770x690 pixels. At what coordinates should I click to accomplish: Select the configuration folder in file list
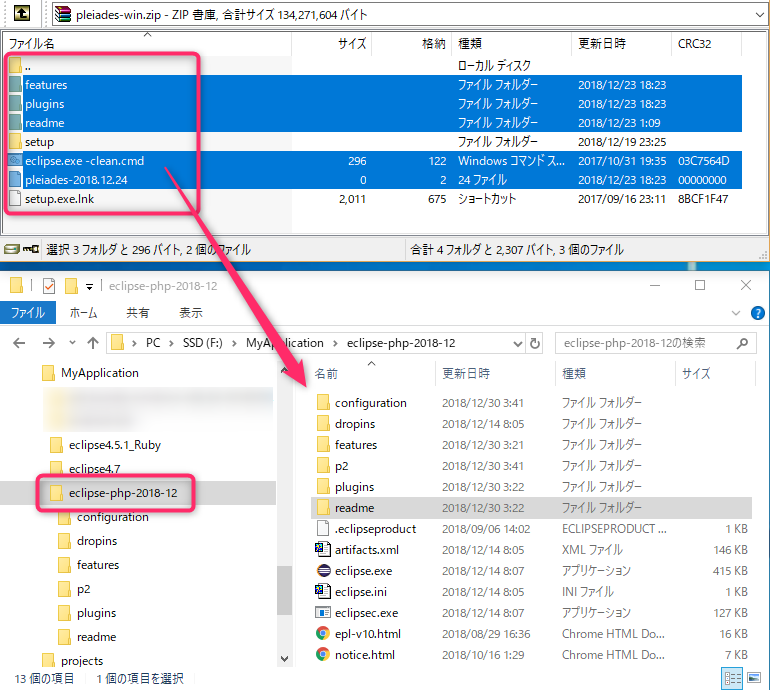coord(531,403)
